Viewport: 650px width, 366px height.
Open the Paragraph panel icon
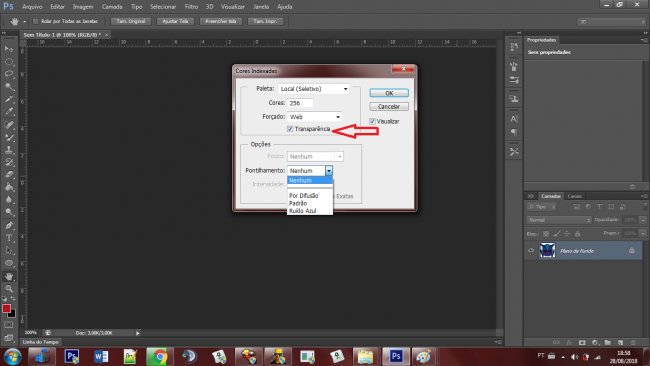click(x=514, y=133)
